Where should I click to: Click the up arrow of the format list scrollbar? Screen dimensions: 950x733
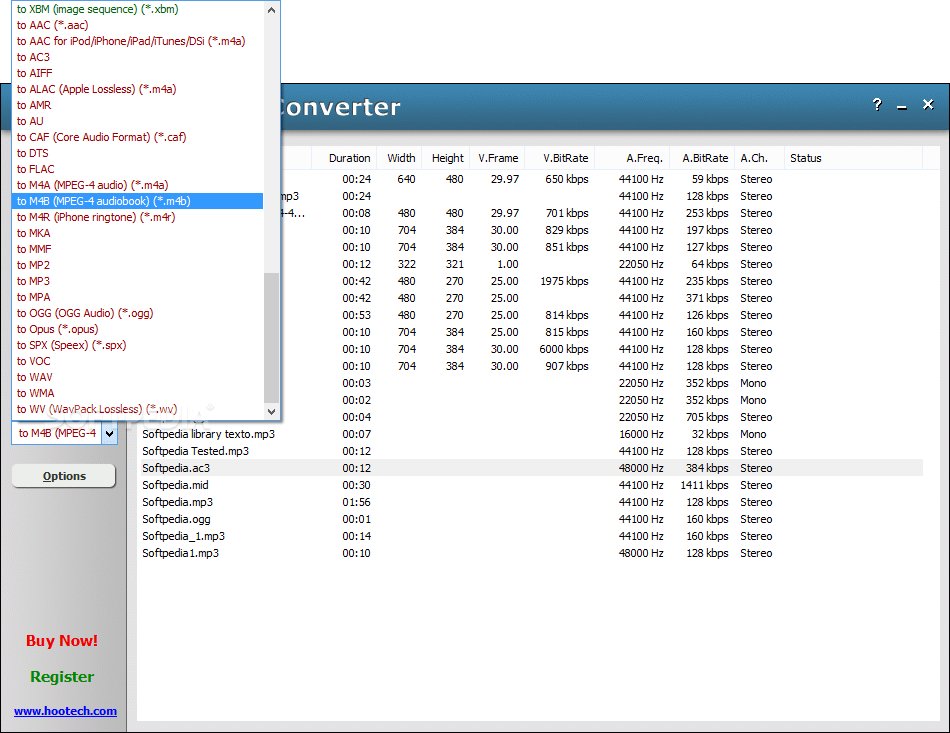pos(271,10)
